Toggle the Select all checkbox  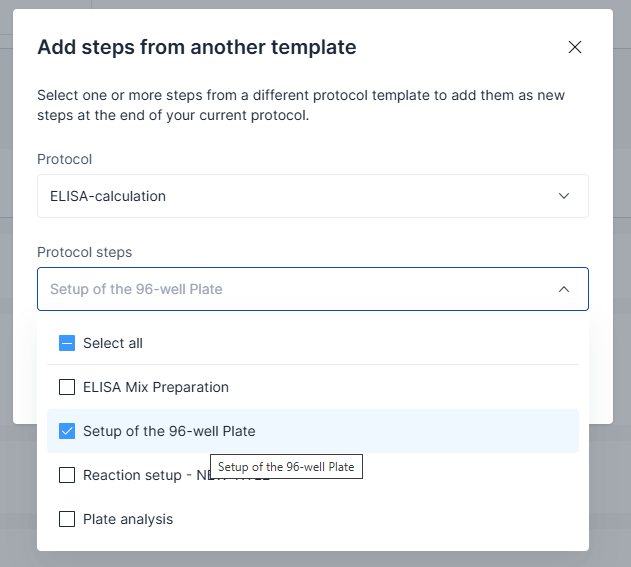click(67, 343)
